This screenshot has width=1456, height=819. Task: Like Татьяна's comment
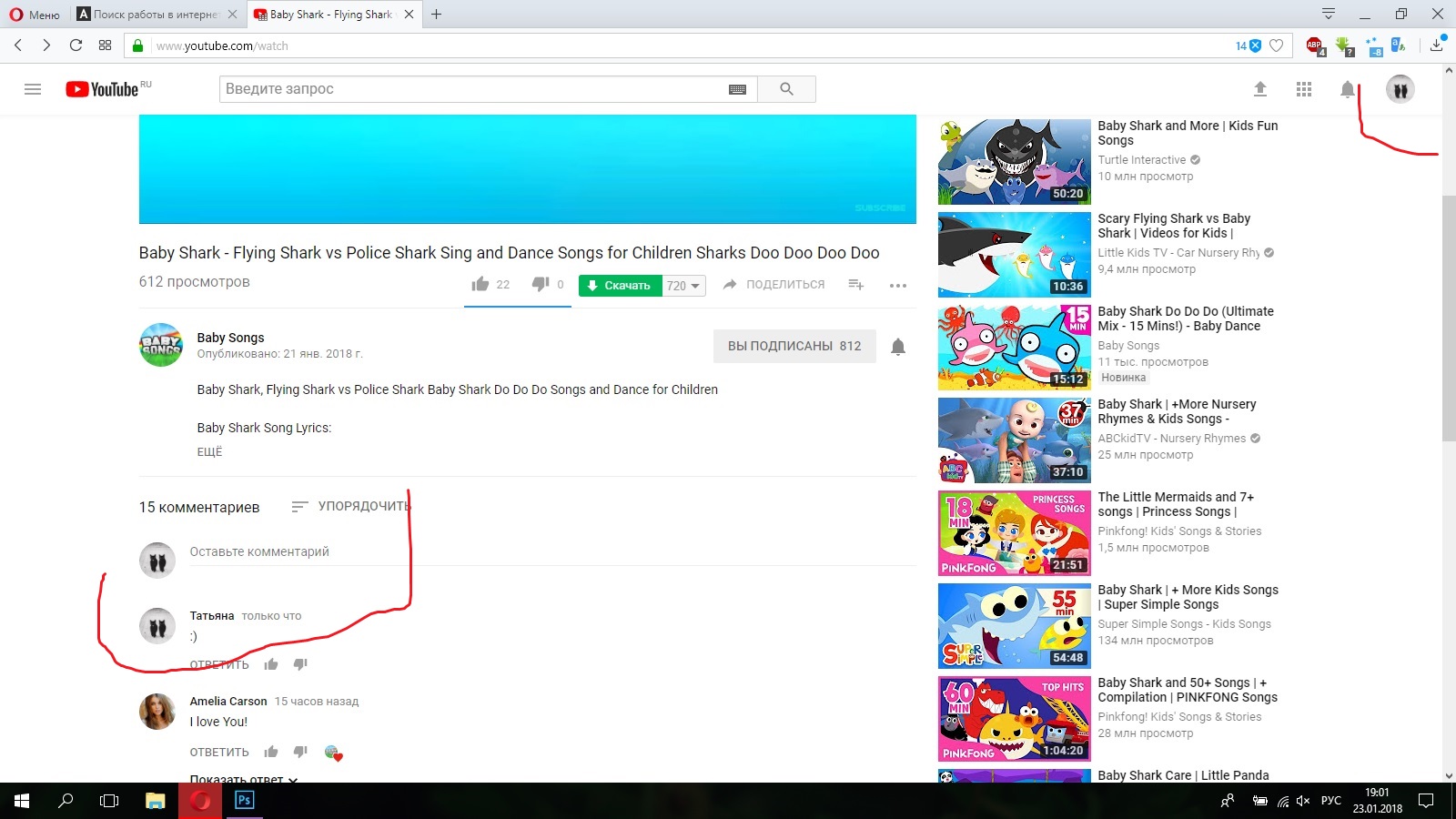(271, 664)
